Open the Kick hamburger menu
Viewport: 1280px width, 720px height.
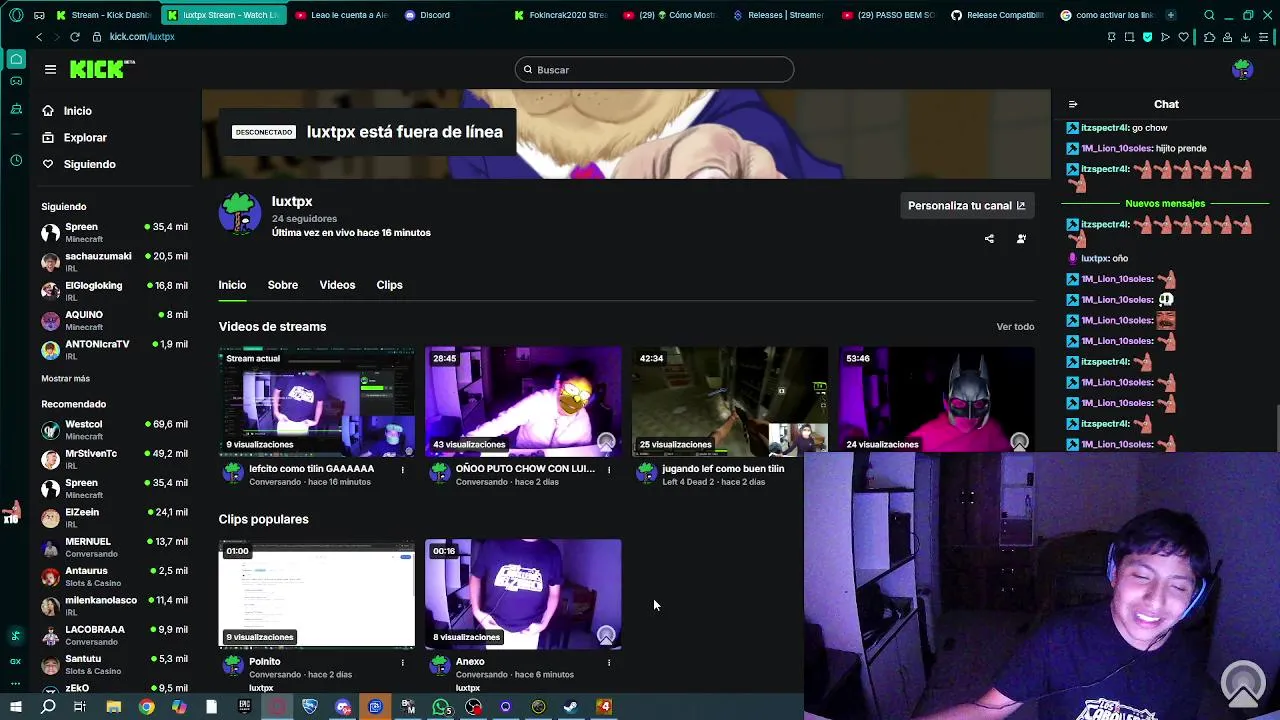tap(50, 69)
